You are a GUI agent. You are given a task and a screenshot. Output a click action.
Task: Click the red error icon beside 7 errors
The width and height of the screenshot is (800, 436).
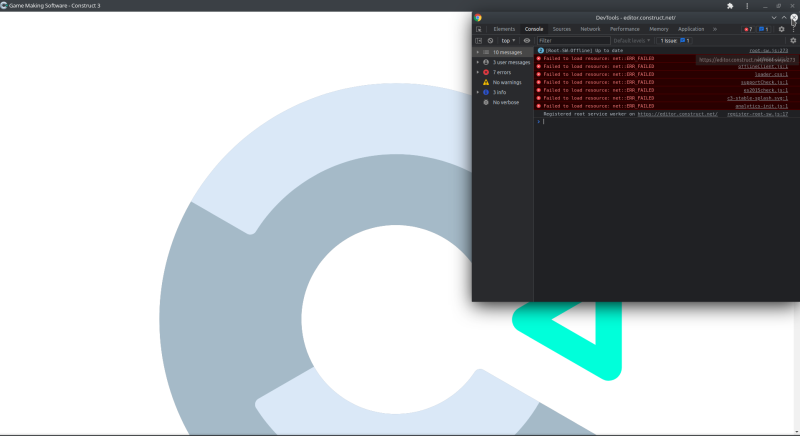[x=486, y=72]
